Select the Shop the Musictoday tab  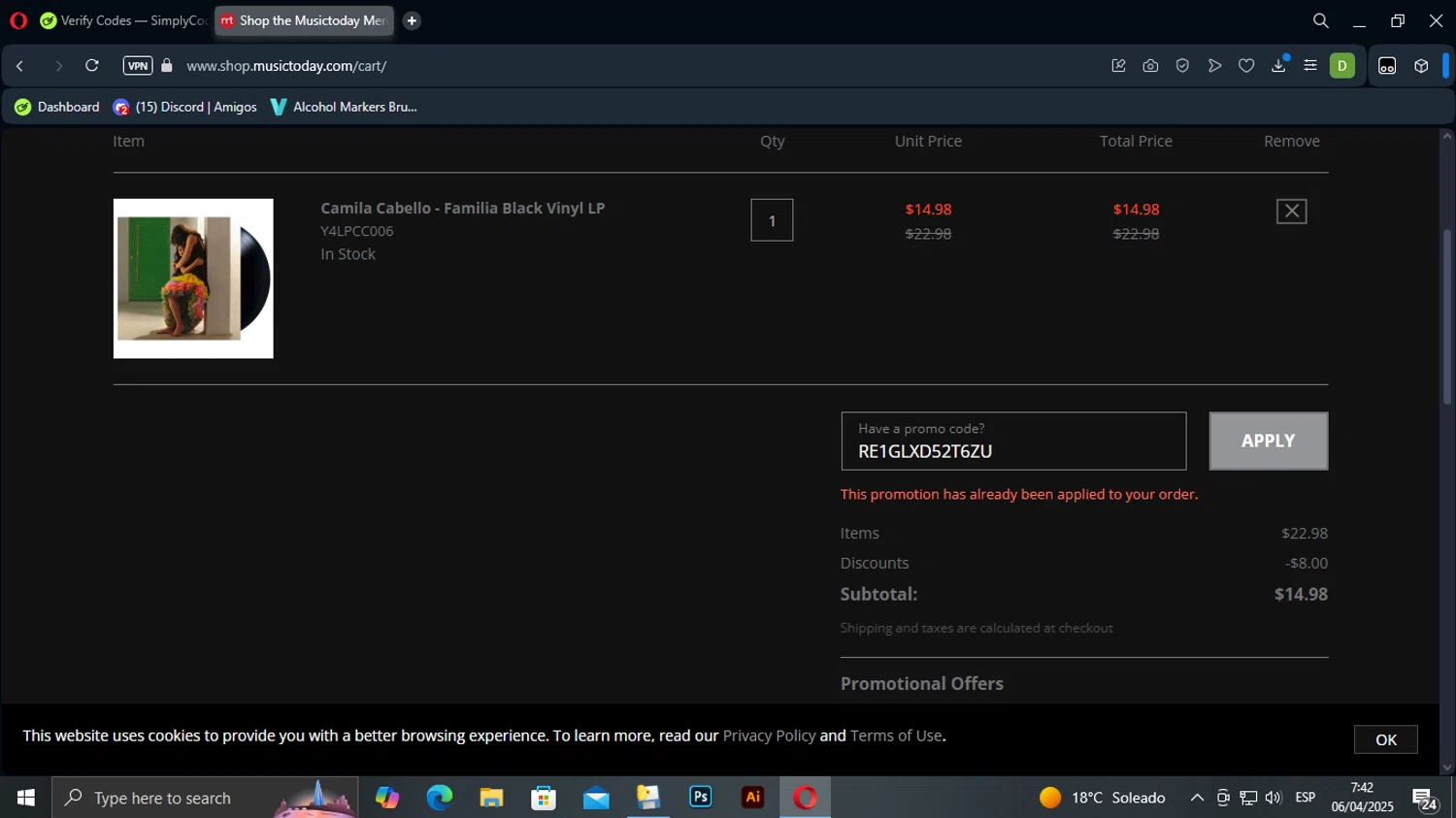[x=304, y=20]
